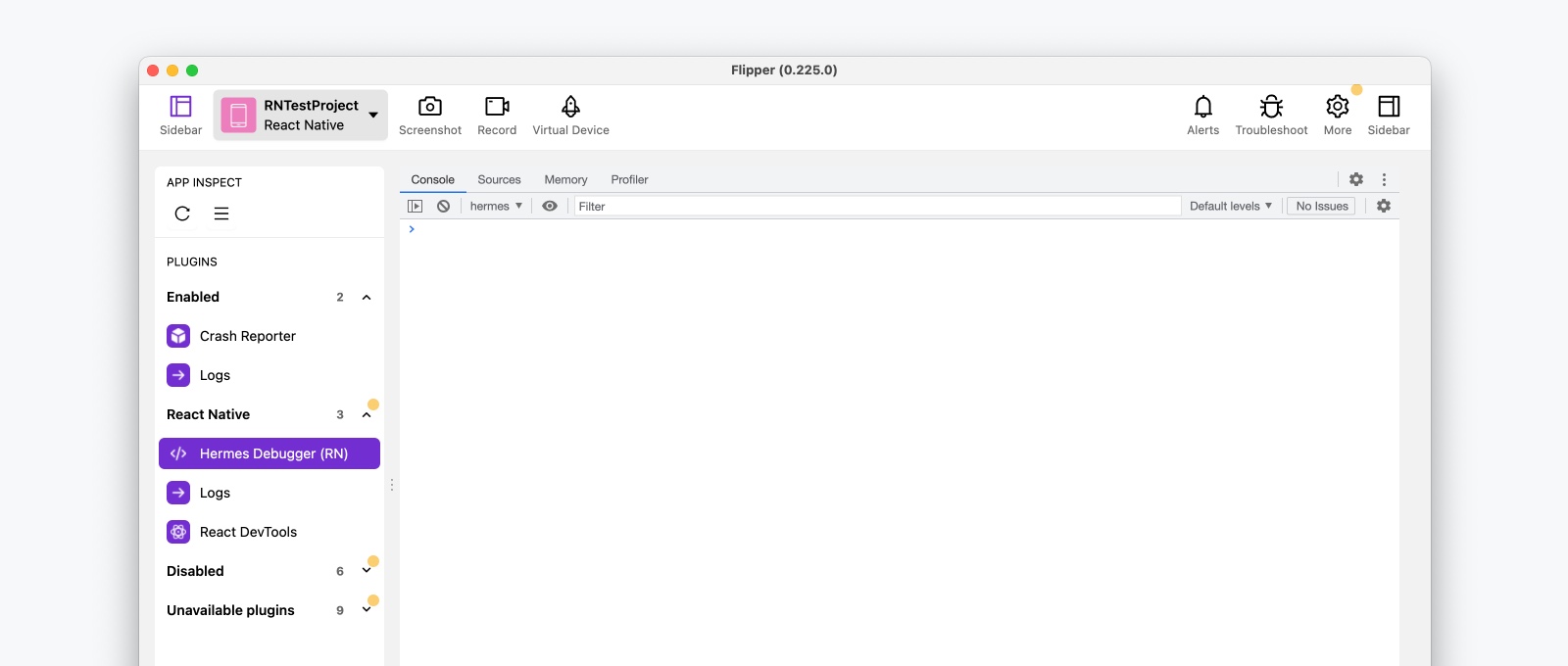Toggle the right Sidebar panel

1388,107
